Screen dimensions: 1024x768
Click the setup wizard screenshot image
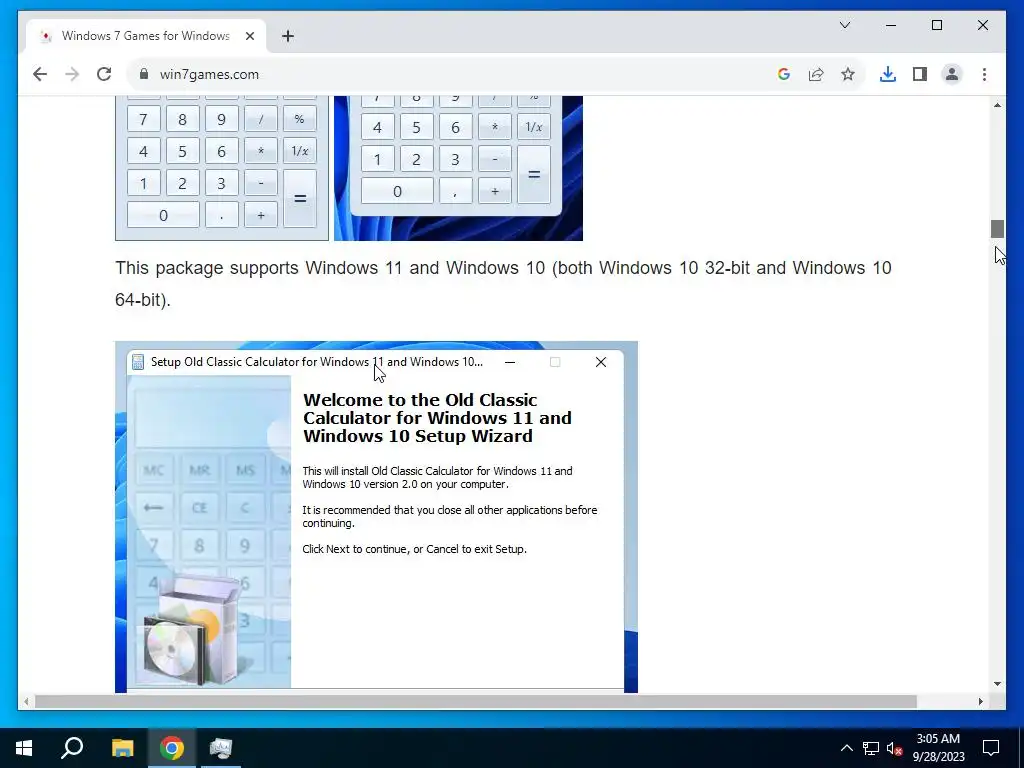(x=376, y=517)
